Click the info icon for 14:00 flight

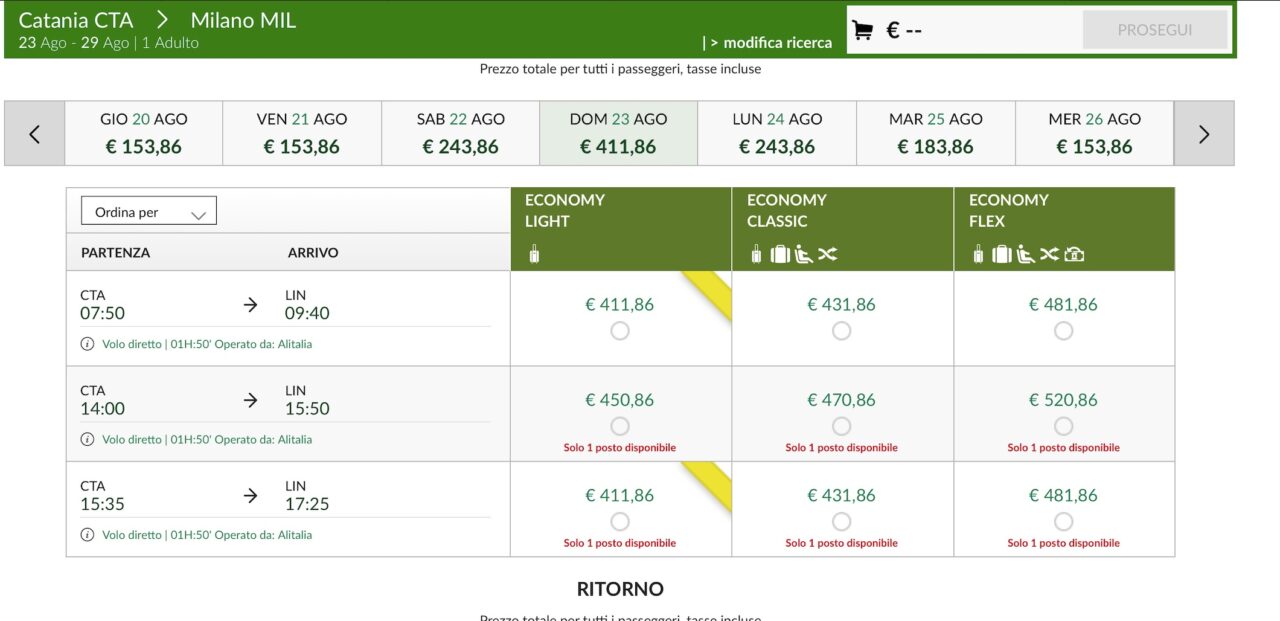tap(87, 440)
